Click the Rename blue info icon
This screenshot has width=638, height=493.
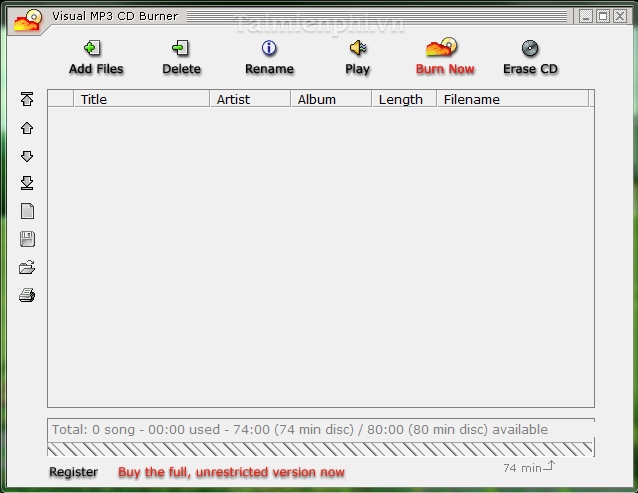[269, 48]
